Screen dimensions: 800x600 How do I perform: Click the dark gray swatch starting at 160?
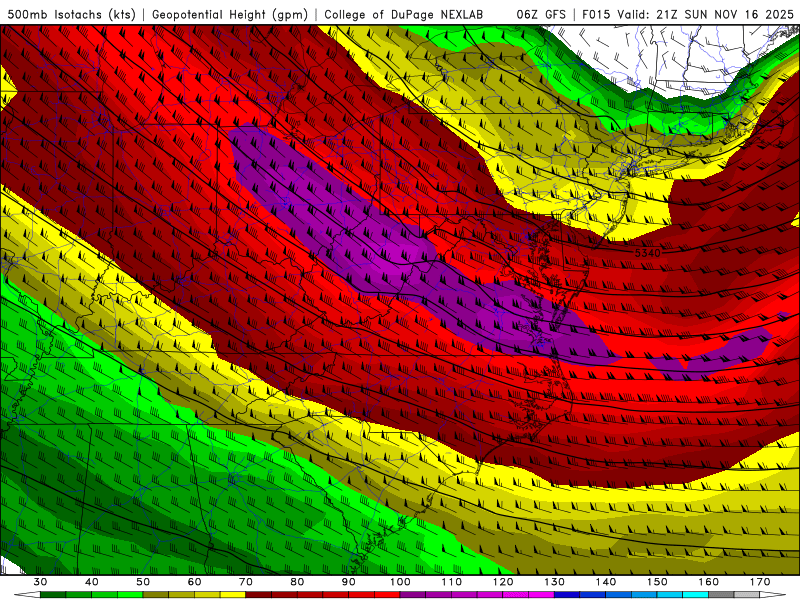click(721, 595)
